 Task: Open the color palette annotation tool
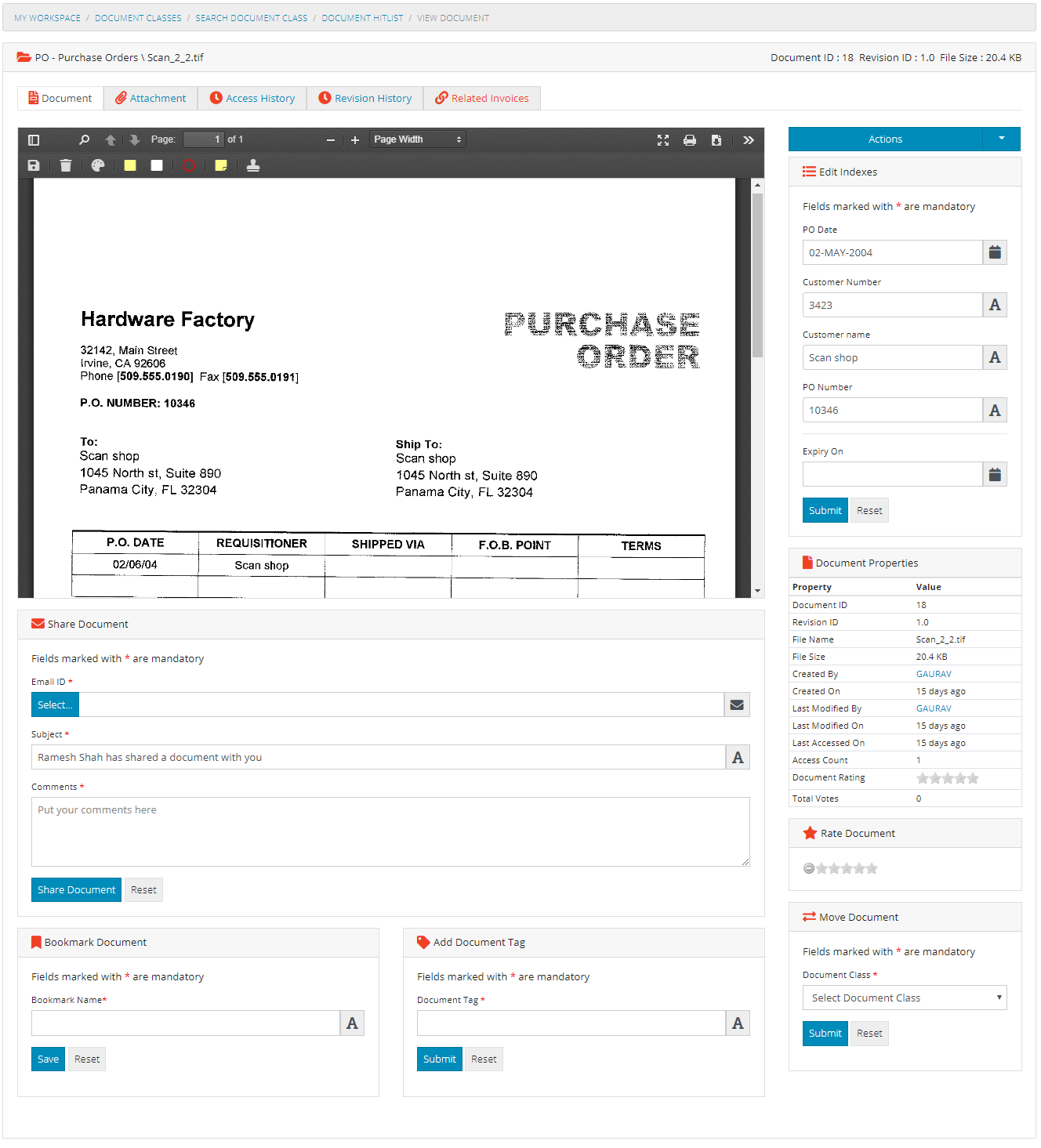click(98, 165)
